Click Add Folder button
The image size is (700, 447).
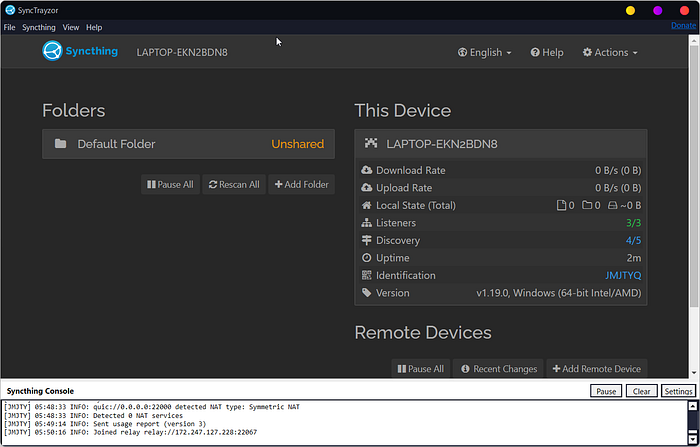(301, 184)
